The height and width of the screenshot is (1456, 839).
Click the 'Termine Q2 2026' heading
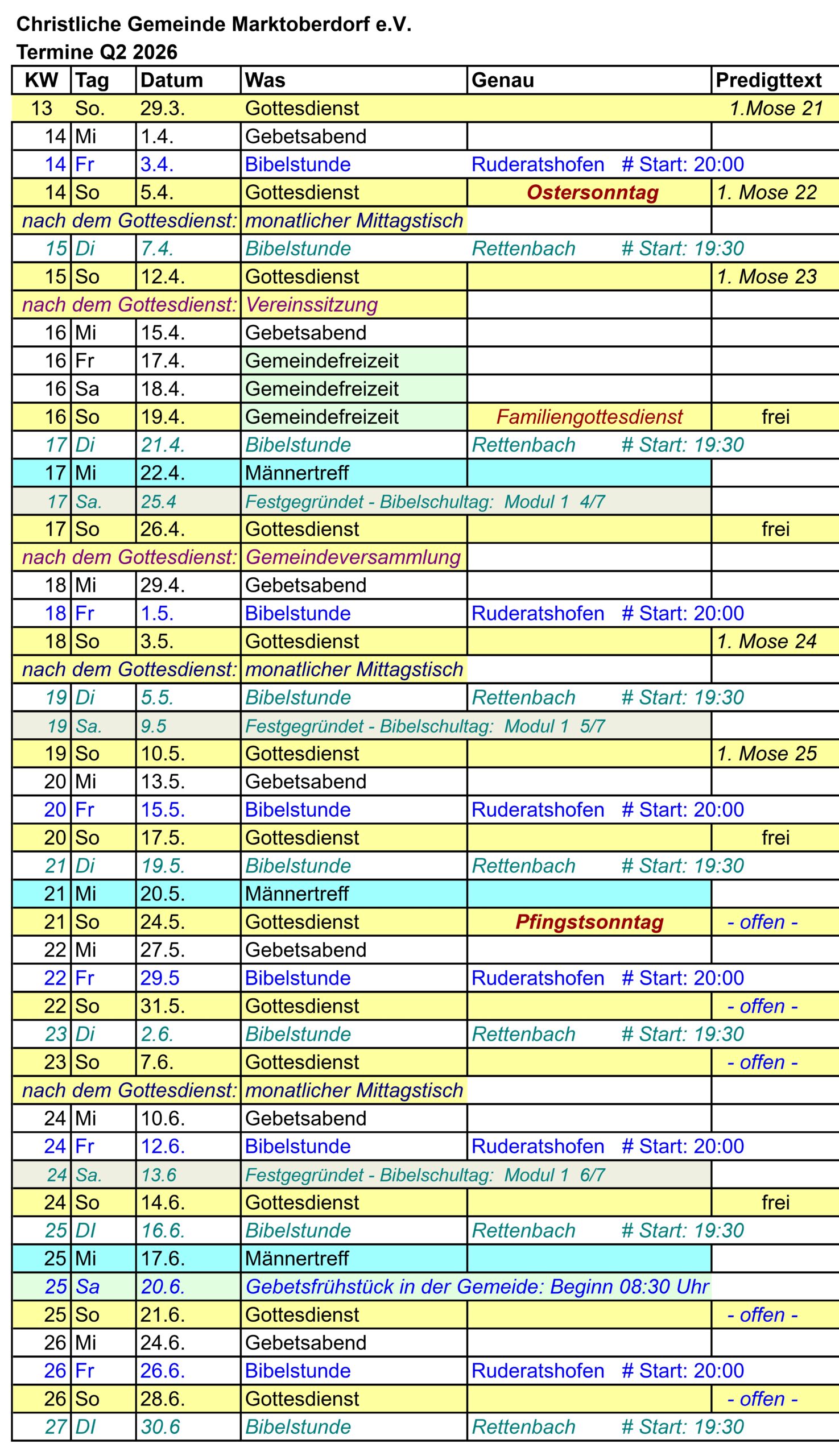97,52
